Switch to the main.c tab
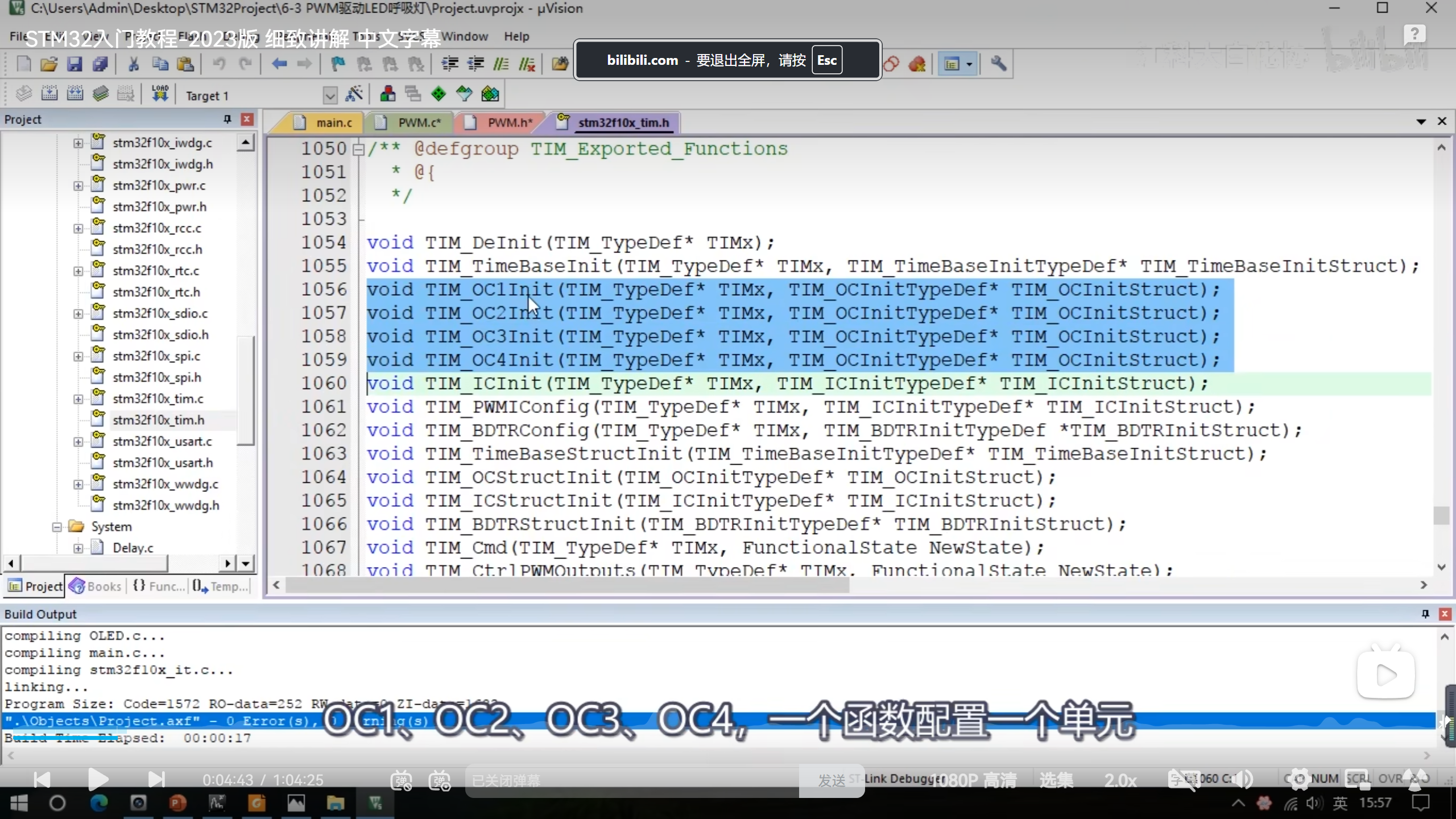The image size is (1456, 819). tap(334, 122)
